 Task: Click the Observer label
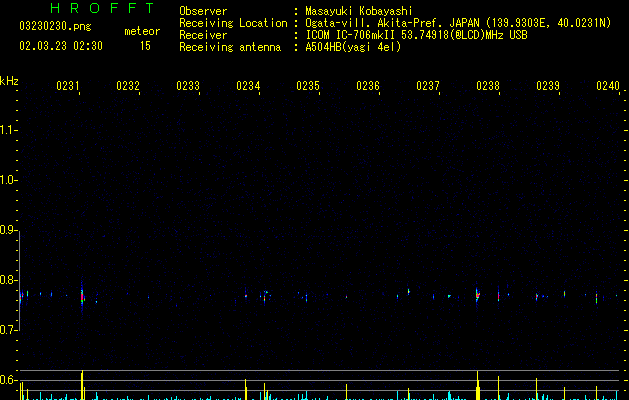pos(203,11)
